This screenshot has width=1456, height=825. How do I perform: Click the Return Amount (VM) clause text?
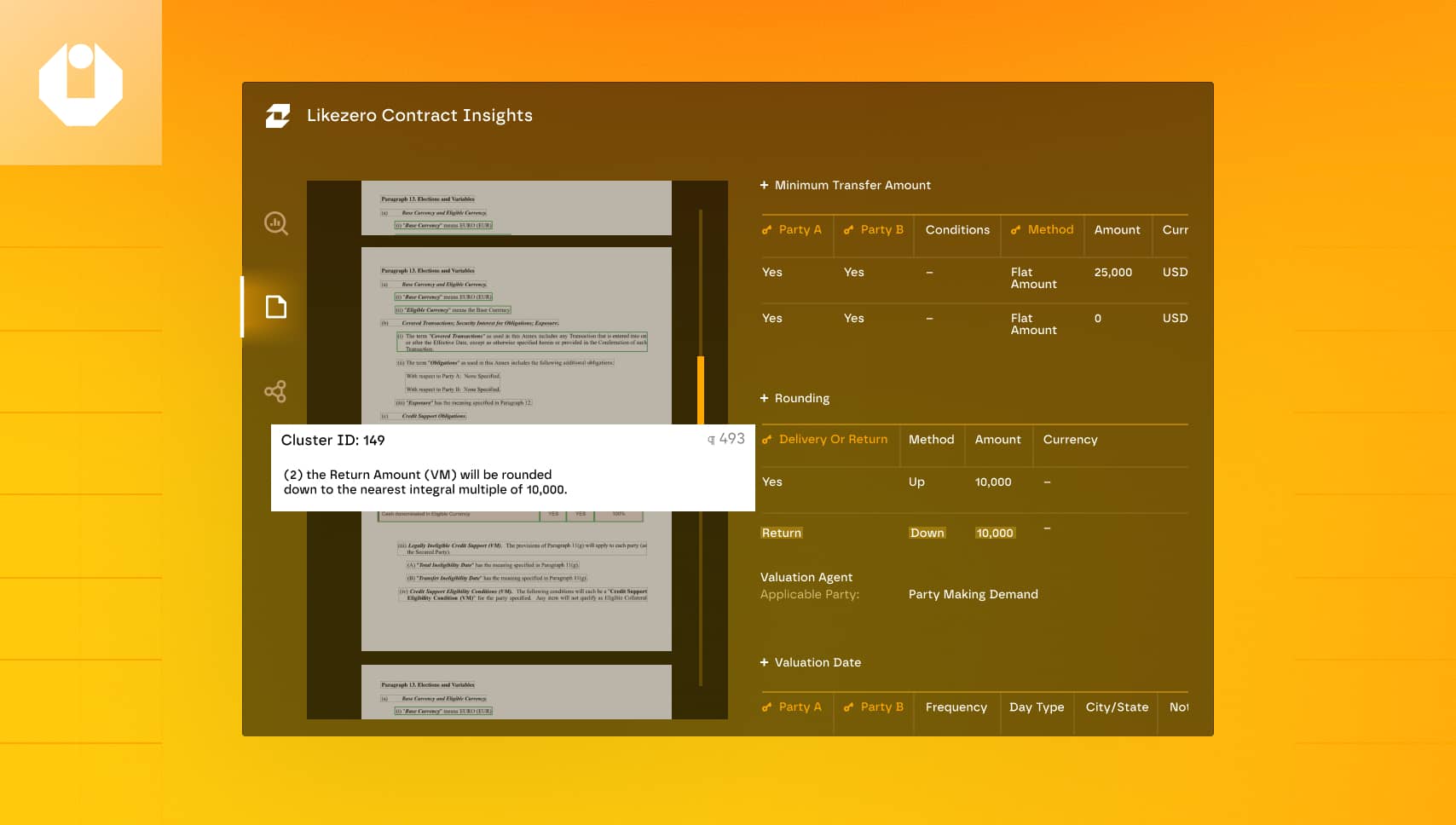pyautogui.click(x=425, y=482)
